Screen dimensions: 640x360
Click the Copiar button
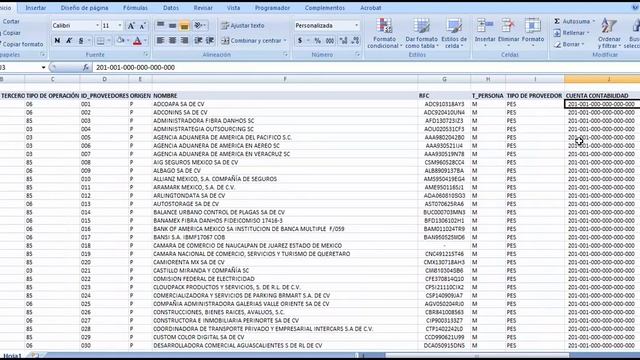pos(10,33)
